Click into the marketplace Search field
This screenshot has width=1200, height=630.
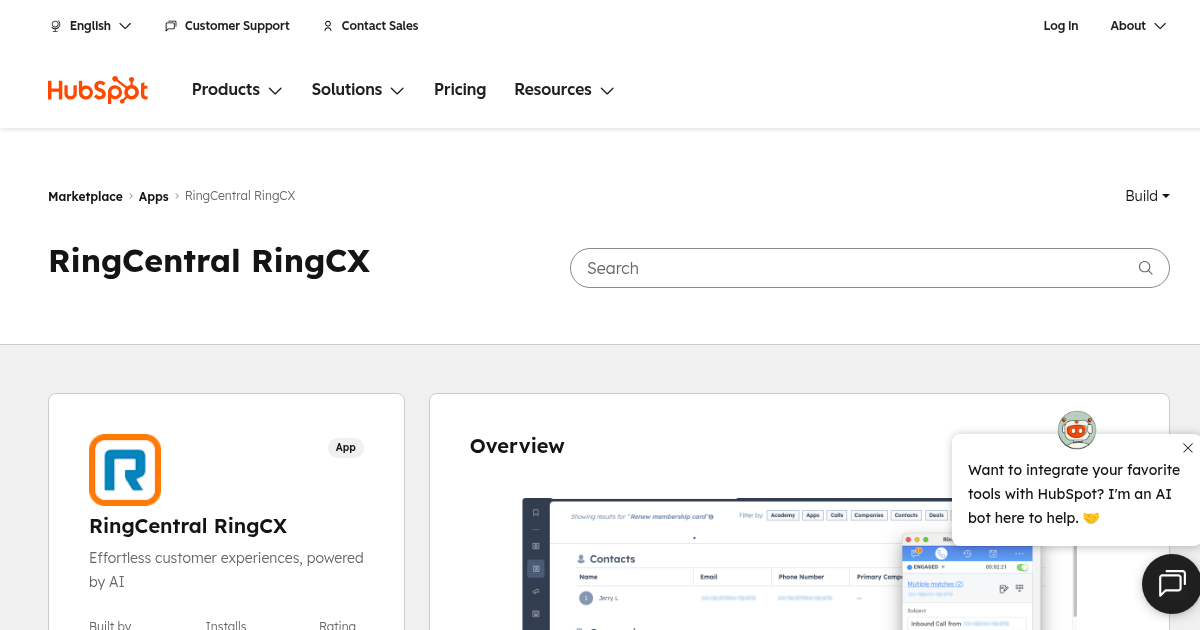click(870, 268)
